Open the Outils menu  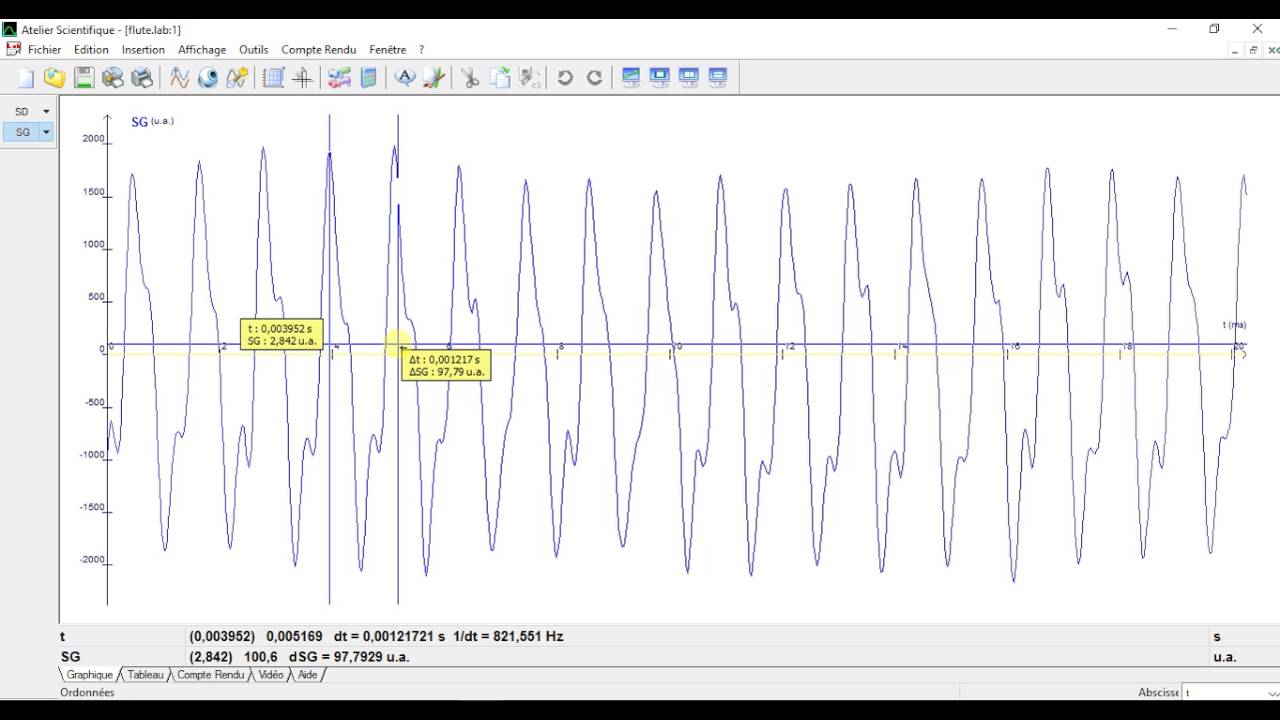(x=254, y=49)
